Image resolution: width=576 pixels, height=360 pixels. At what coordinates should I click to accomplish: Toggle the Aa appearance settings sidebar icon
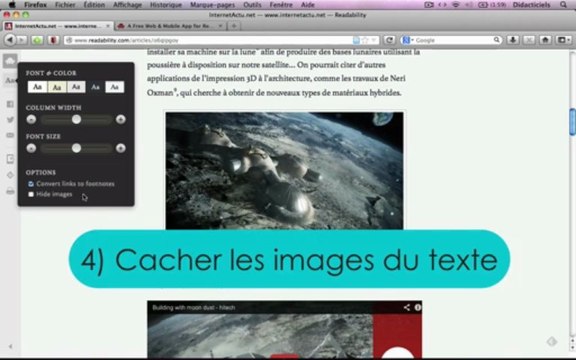click(x=10, y=80)
